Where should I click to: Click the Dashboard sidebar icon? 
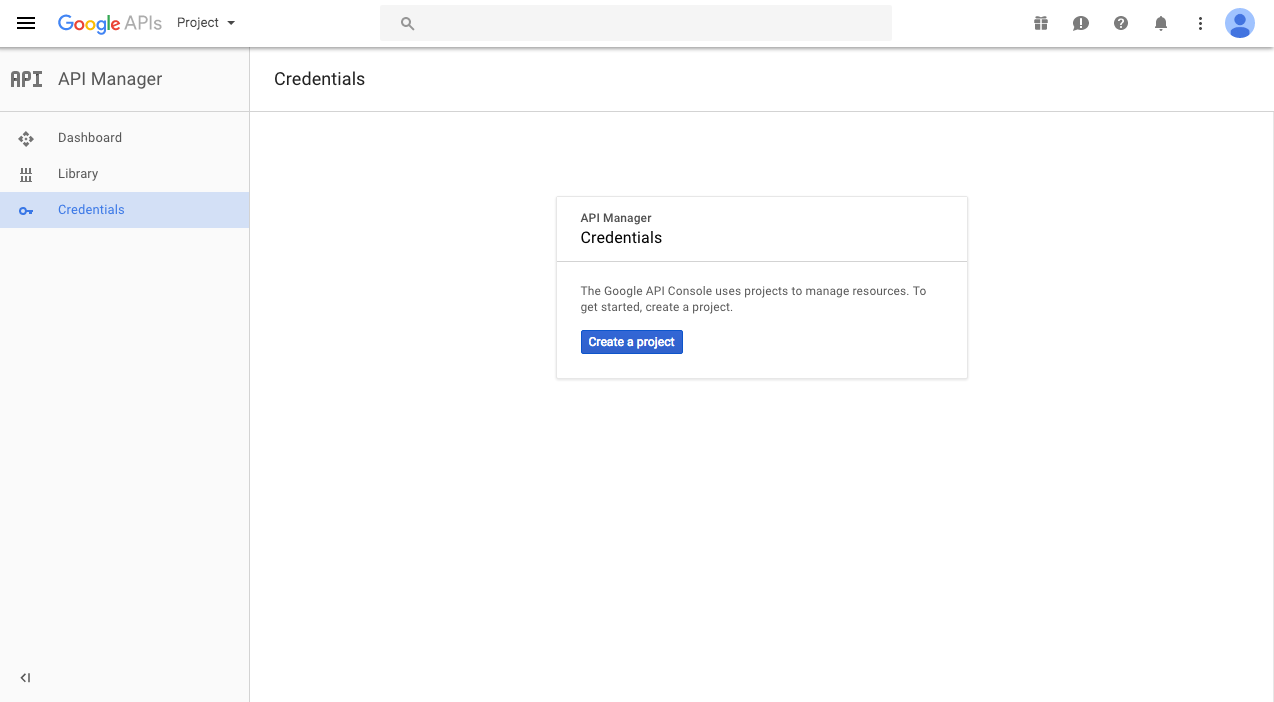26,138
